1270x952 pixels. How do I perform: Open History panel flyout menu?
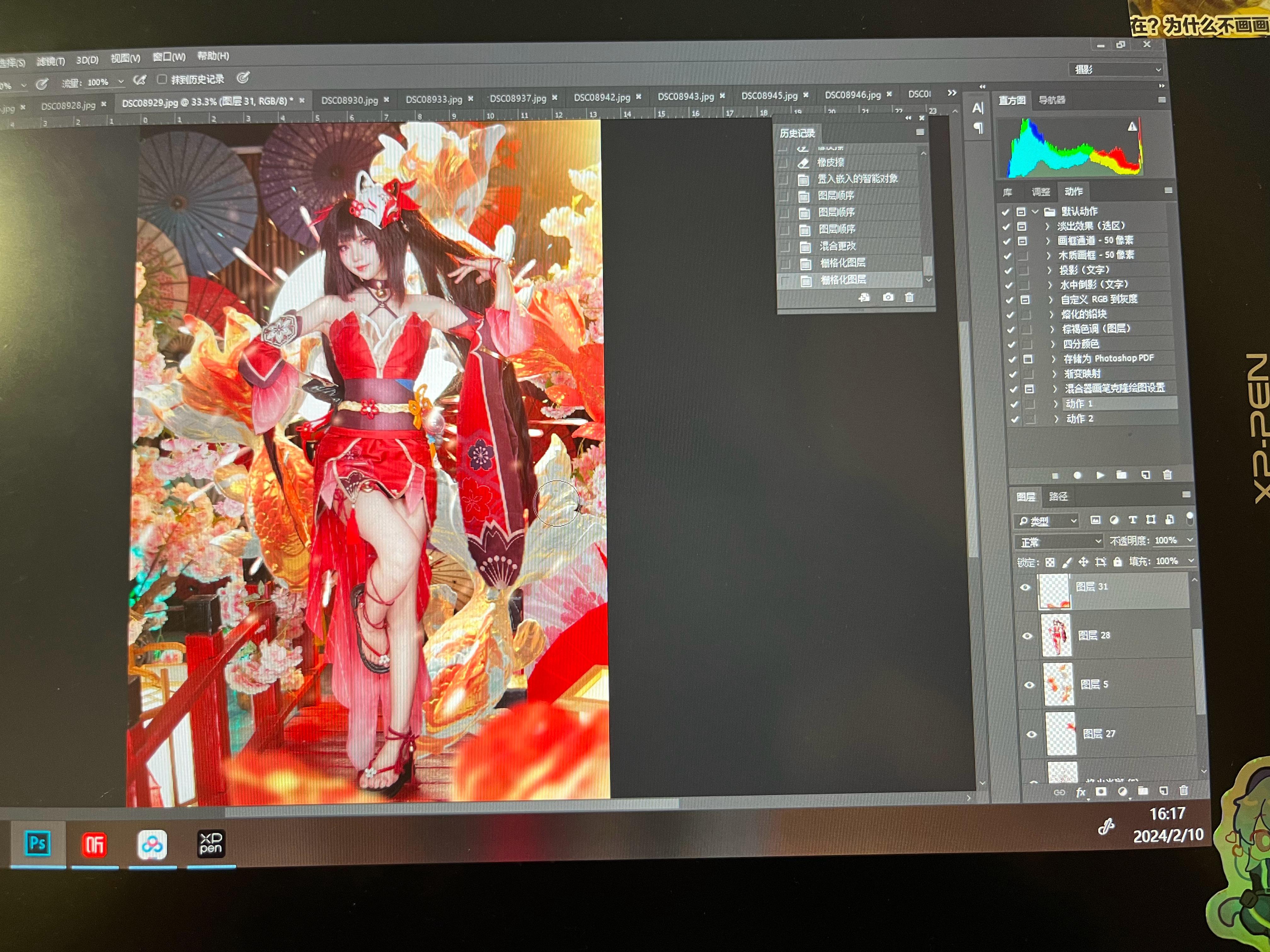(920, 133)
